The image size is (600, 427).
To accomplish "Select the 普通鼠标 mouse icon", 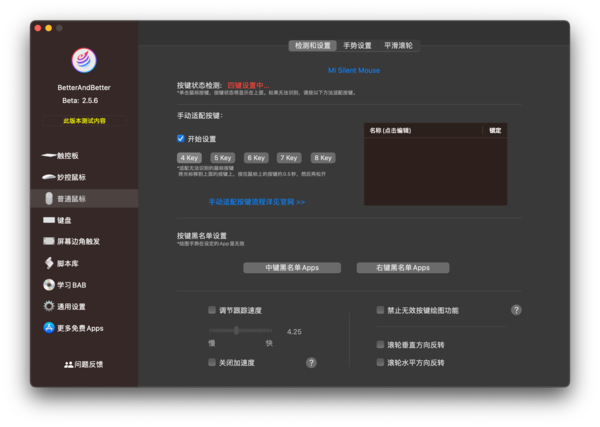I will point(49,199).
